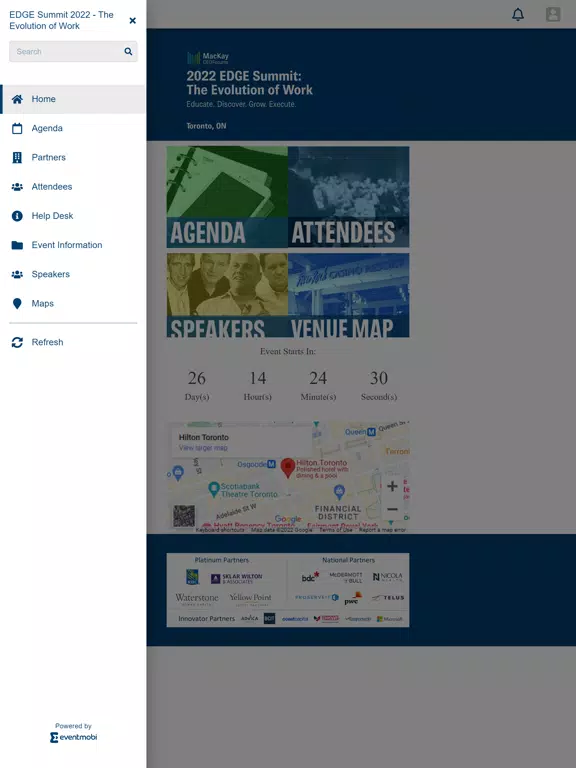Click the Scotiabank Theatre Toronto marker
This screenshot has width=576, height=768.
point(214,488)
